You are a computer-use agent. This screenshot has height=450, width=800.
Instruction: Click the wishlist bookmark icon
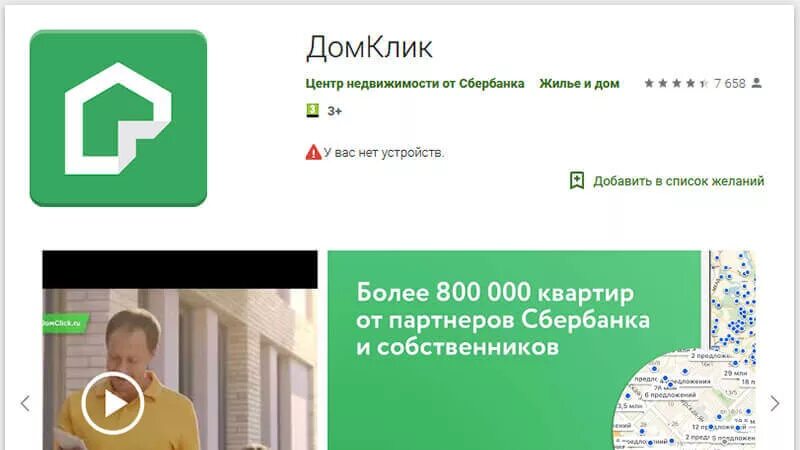point(577,181)
